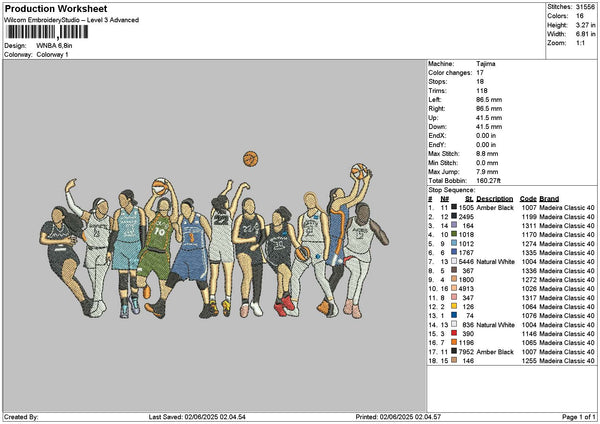
Task: Select the Machine Tajima entry
Action: click(x=485, y=63)
